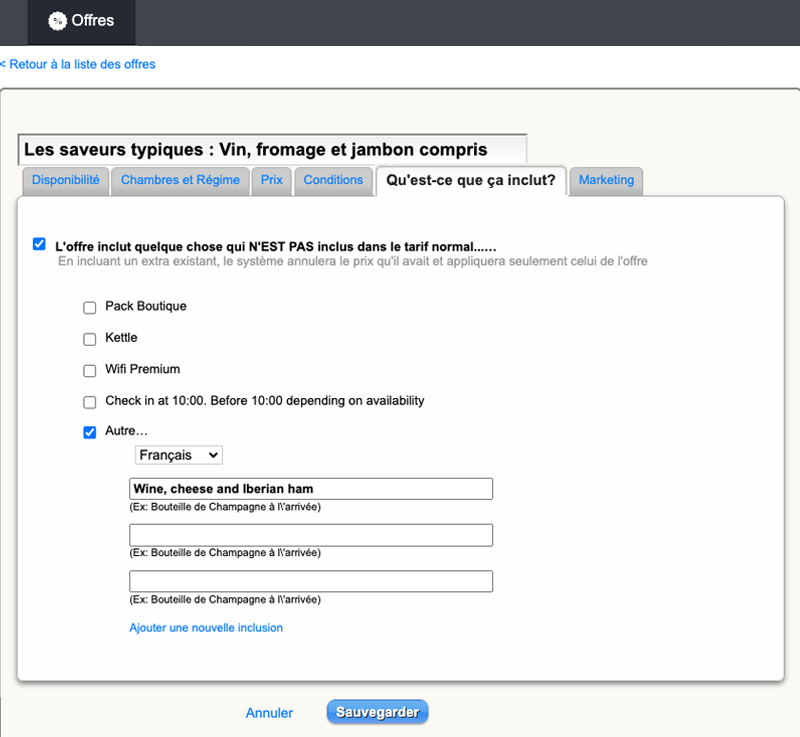Click the Qu'est-ce que ça inclut? tab
800x737 pixels.
pos(470,181)
